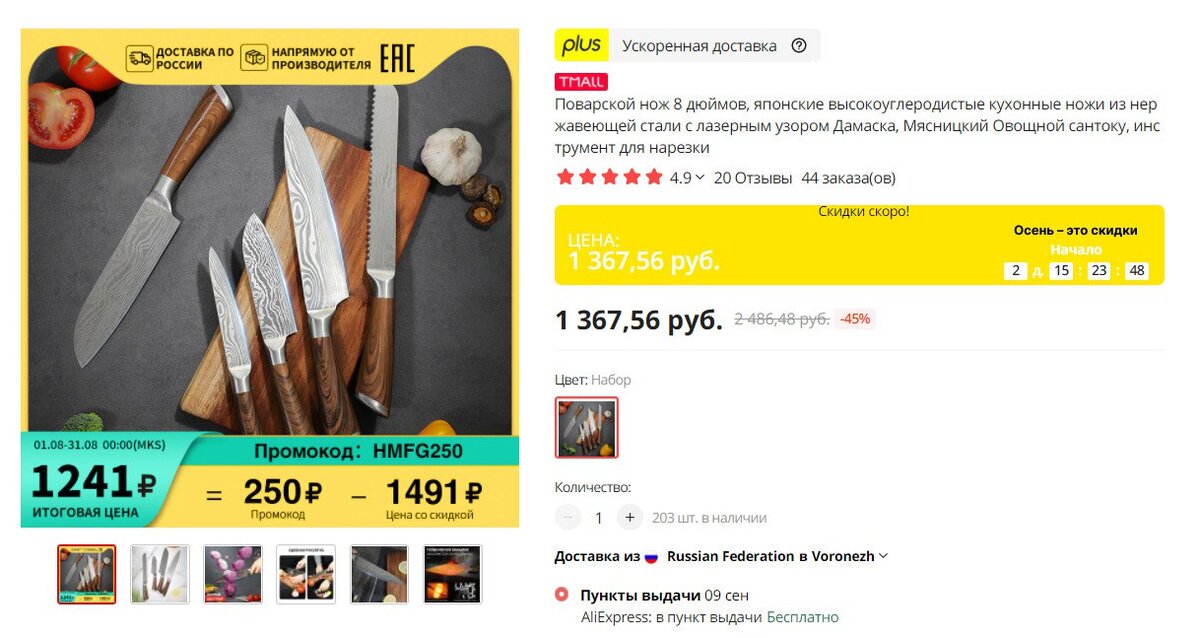View the fourth thumbnail showing knife handling
The height and width of the screenshot is (638, 1200).
[x=306, y=574]
